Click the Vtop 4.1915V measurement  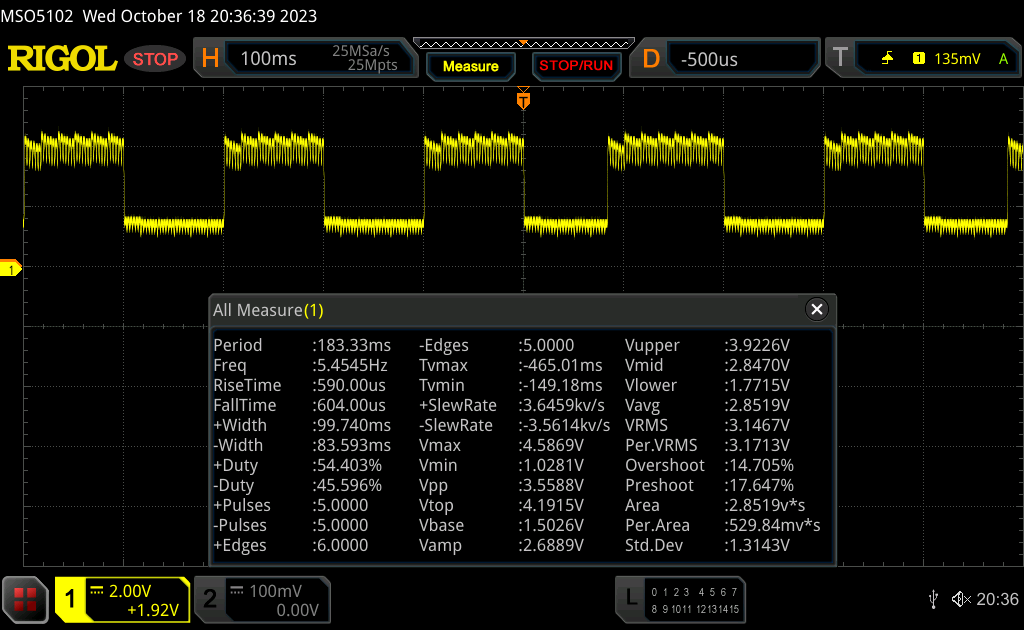tap(501, 505)
